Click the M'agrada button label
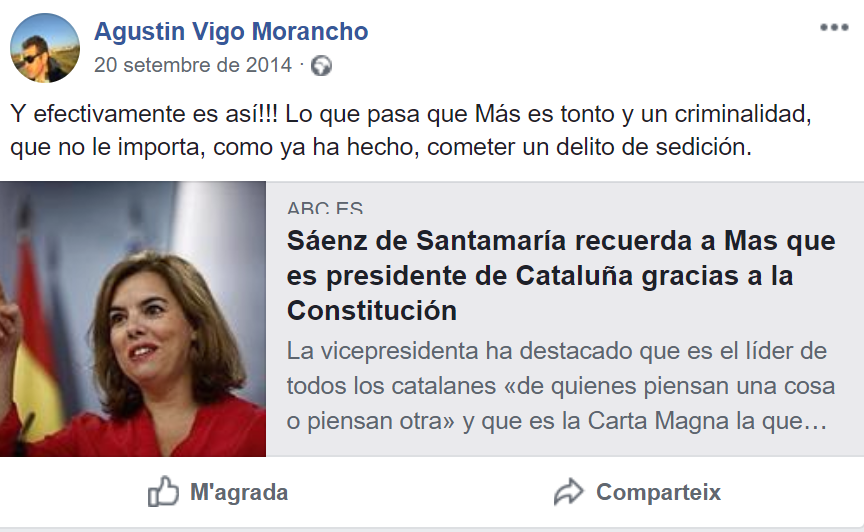Image resolution: width=864 pixels, height=532 pixels. tap(239, 492)
